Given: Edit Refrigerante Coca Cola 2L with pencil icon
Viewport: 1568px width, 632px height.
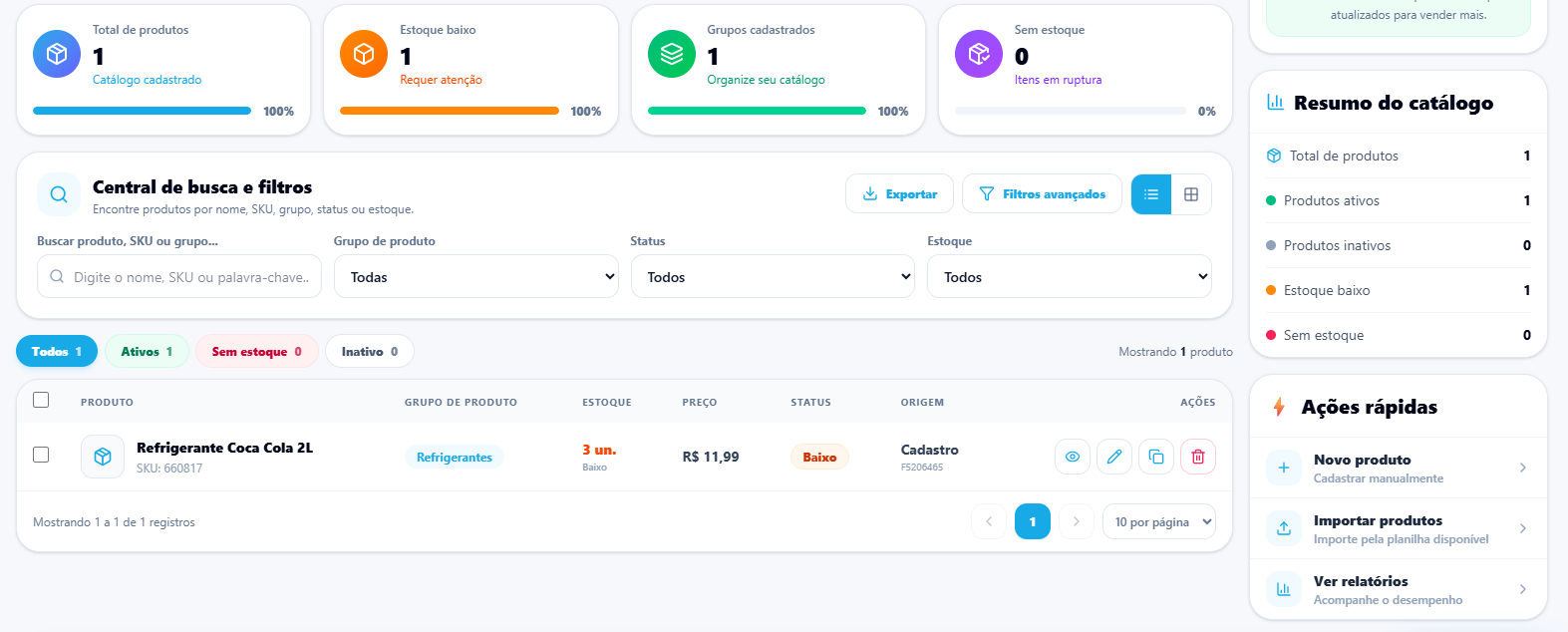Looking at the screenshot, I should point(1114,457).
